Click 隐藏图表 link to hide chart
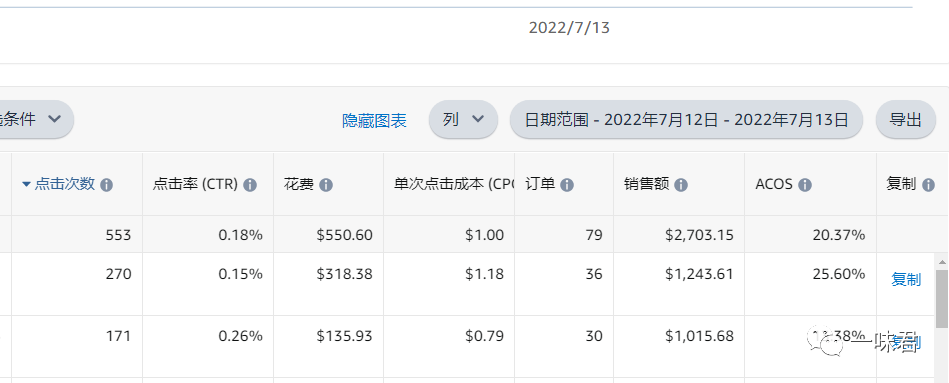This screenshot has height=383, width=949. coord(374,121)
